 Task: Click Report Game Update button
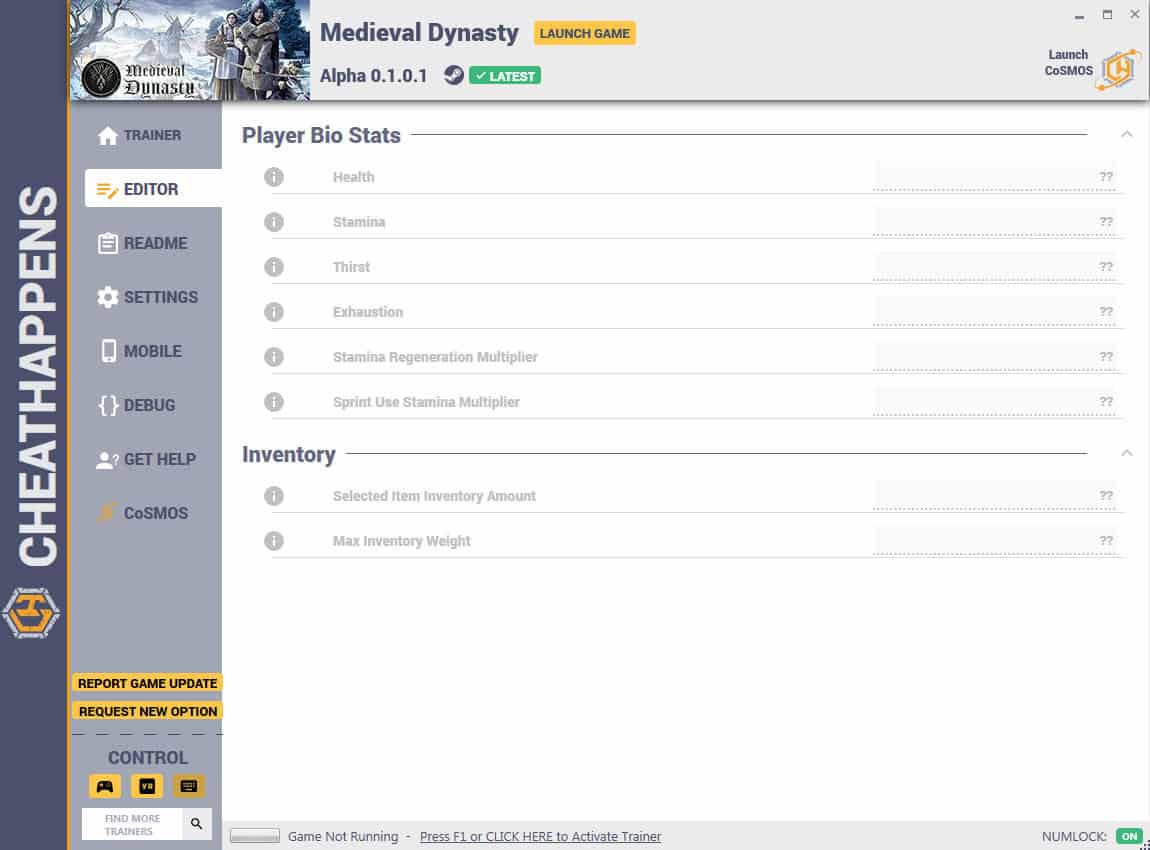point(147,684)
